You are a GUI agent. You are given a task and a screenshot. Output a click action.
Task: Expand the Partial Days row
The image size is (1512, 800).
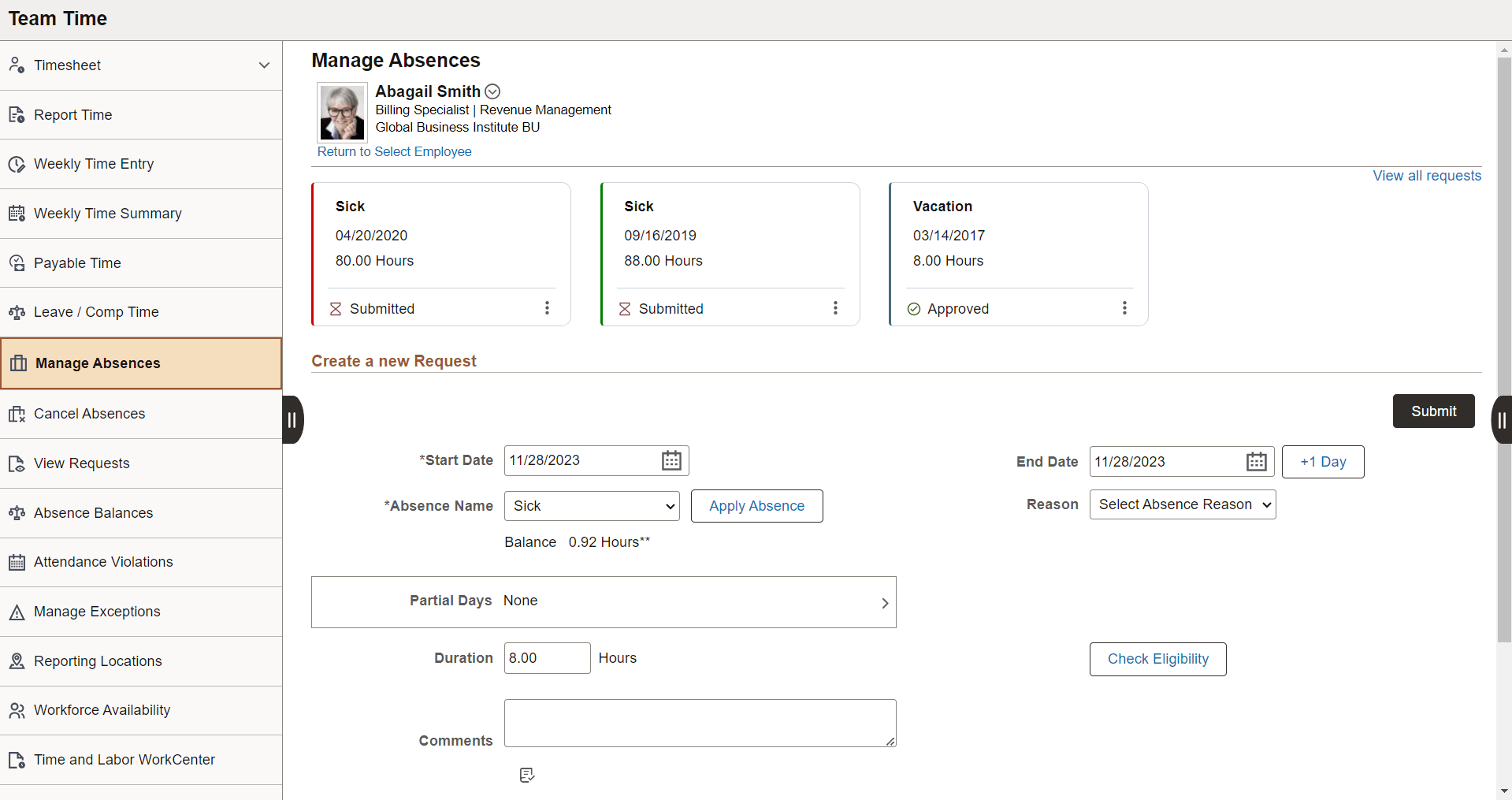pyautogui.click(x=885, y=602)
